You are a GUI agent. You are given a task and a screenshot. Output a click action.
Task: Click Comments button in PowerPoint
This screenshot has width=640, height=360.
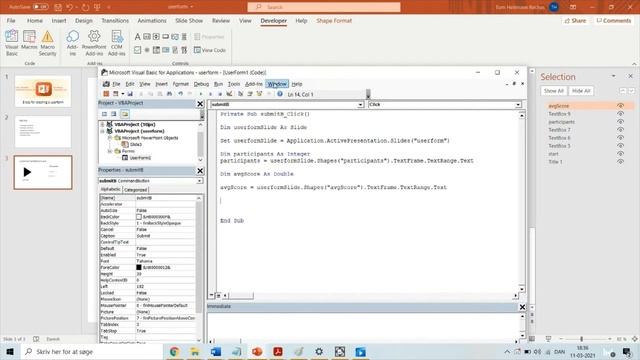[x=613, y=20]
